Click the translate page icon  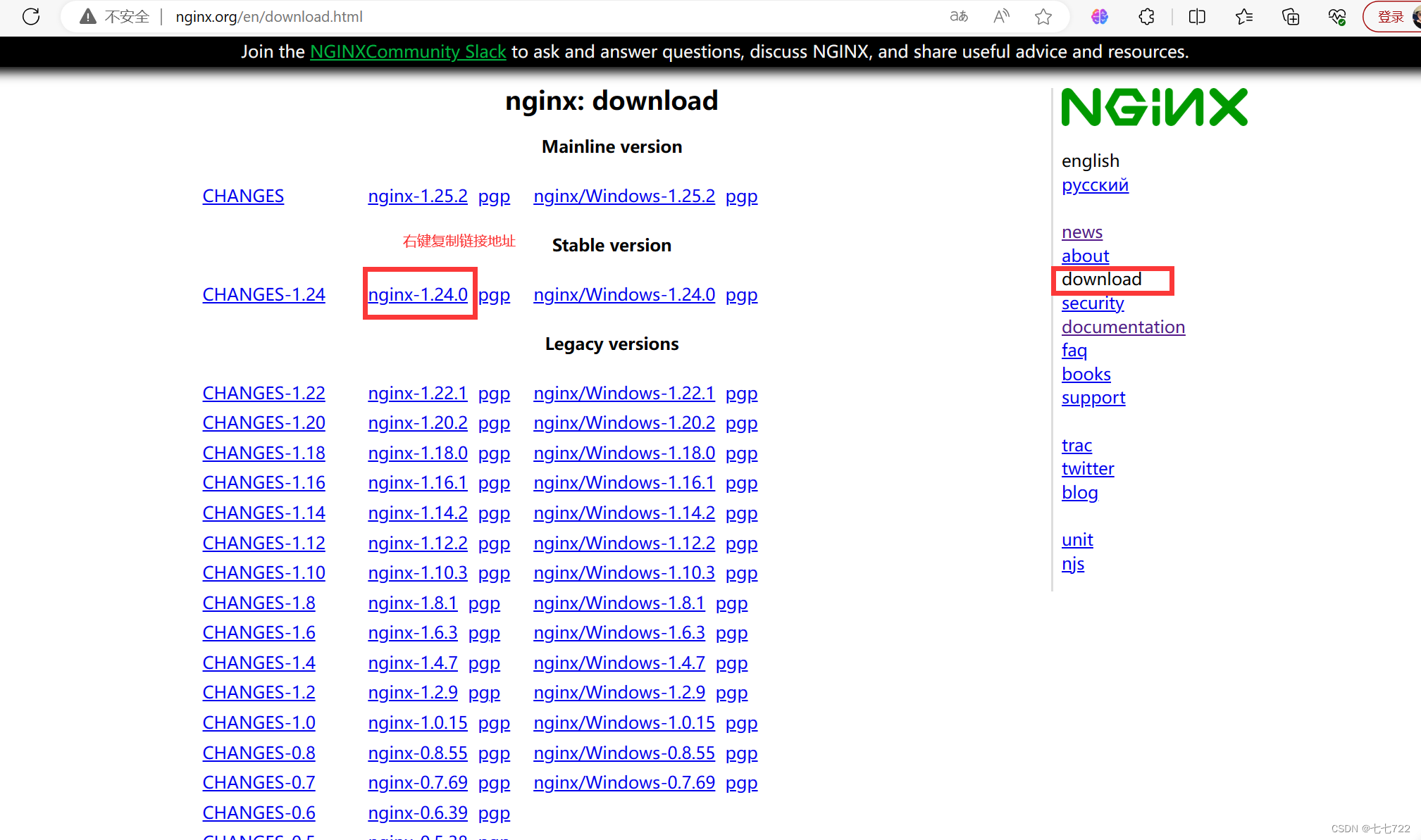(x=959, y=16)
